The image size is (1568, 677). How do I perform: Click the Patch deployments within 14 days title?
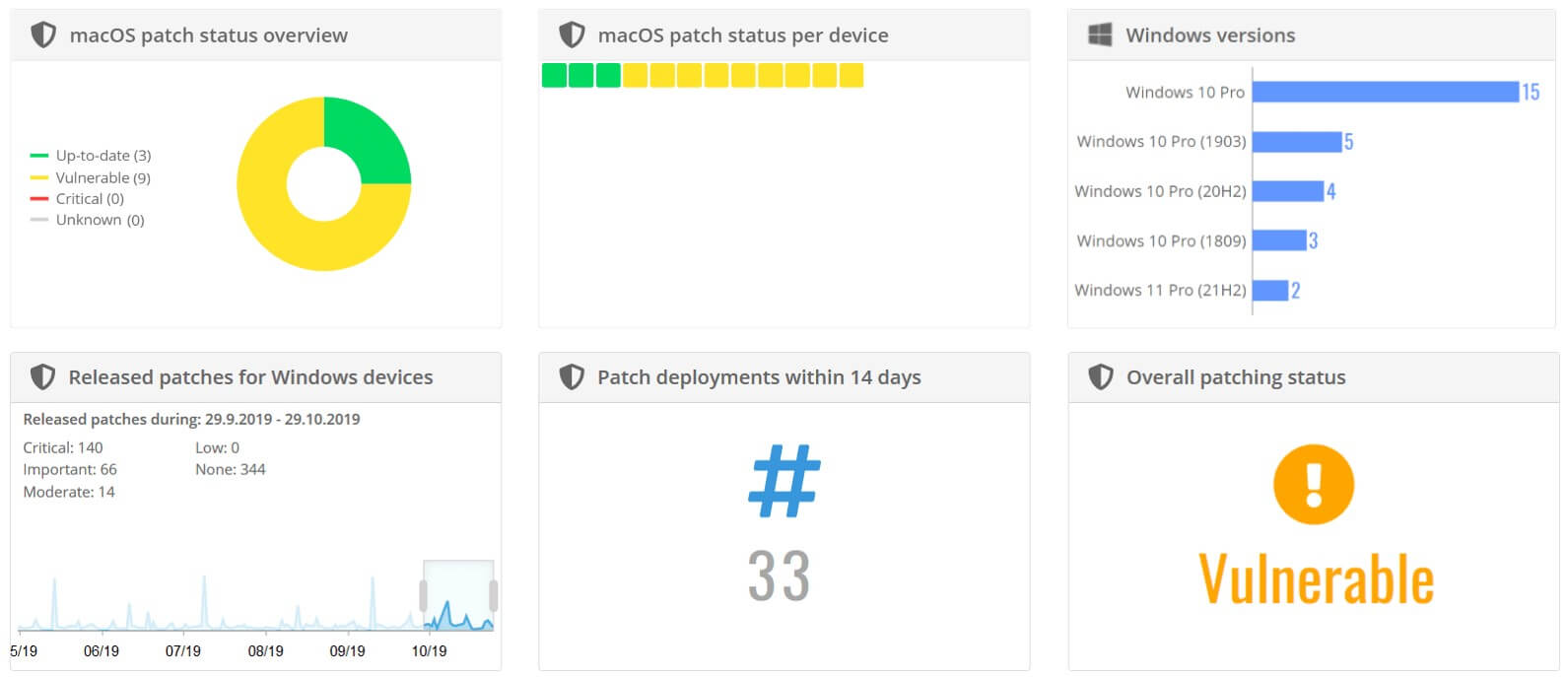point(759,377)
